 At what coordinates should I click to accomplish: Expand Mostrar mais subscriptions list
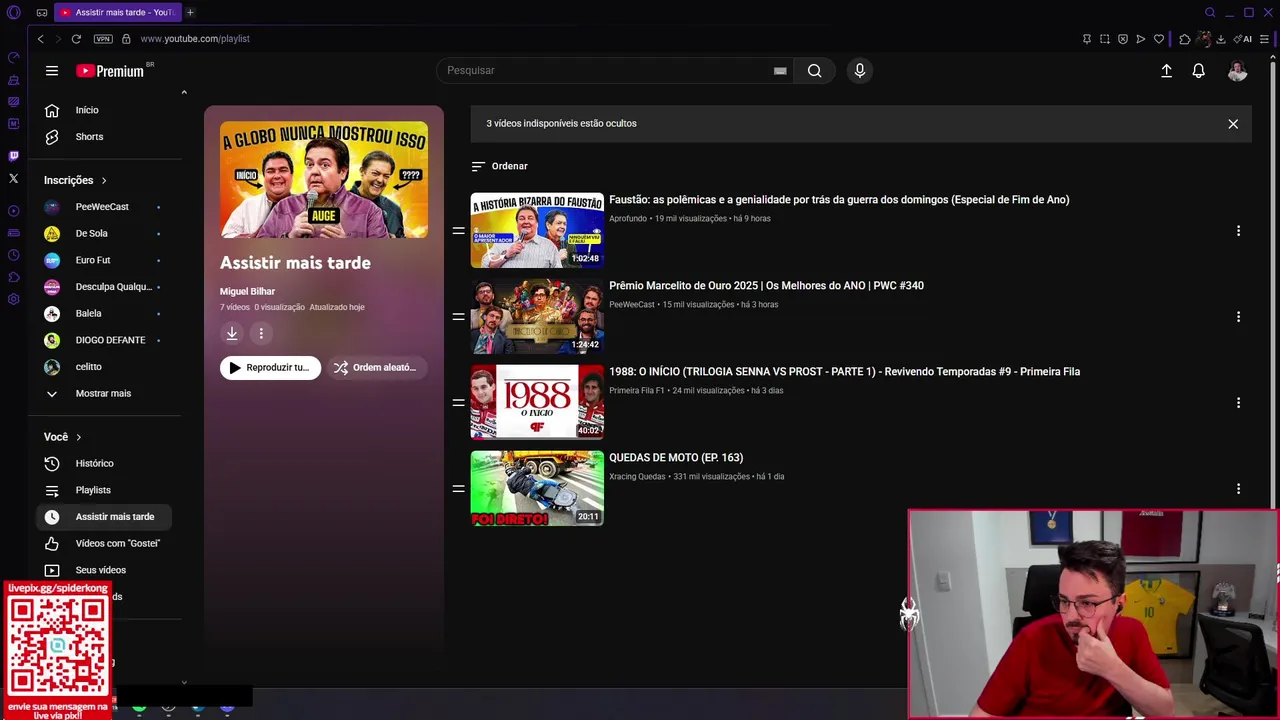103,394
